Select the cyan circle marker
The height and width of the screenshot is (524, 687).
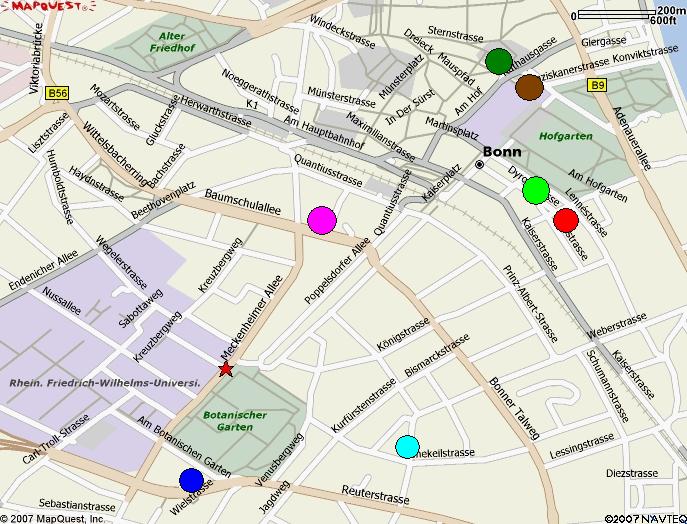point(407,447)
